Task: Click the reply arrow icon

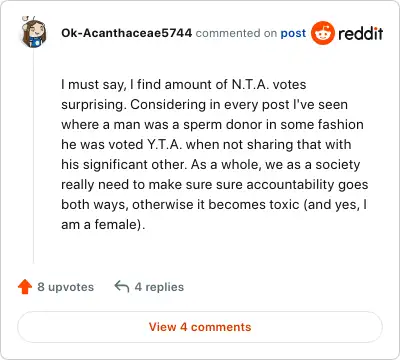Action: click(x=122, y=286)
